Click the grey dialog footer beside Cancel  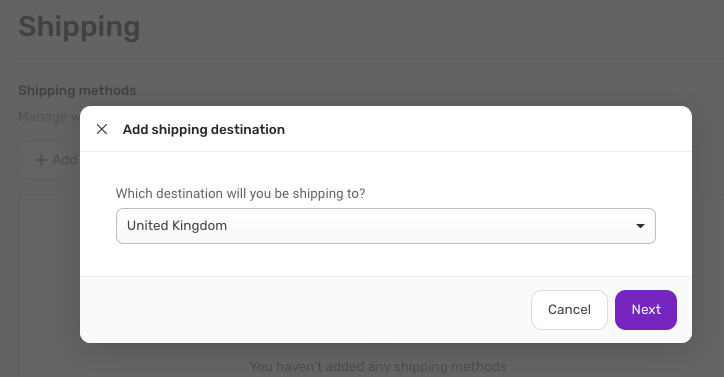305,310
